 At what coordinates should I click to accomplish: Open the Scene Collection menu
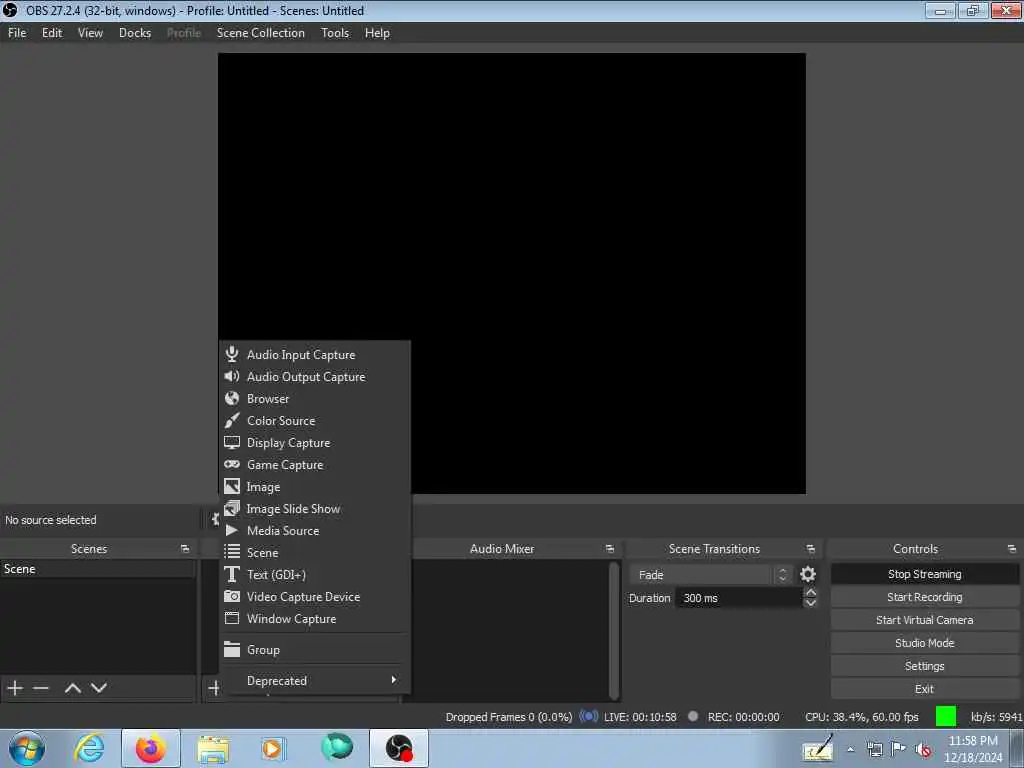(x=261, y=33)
